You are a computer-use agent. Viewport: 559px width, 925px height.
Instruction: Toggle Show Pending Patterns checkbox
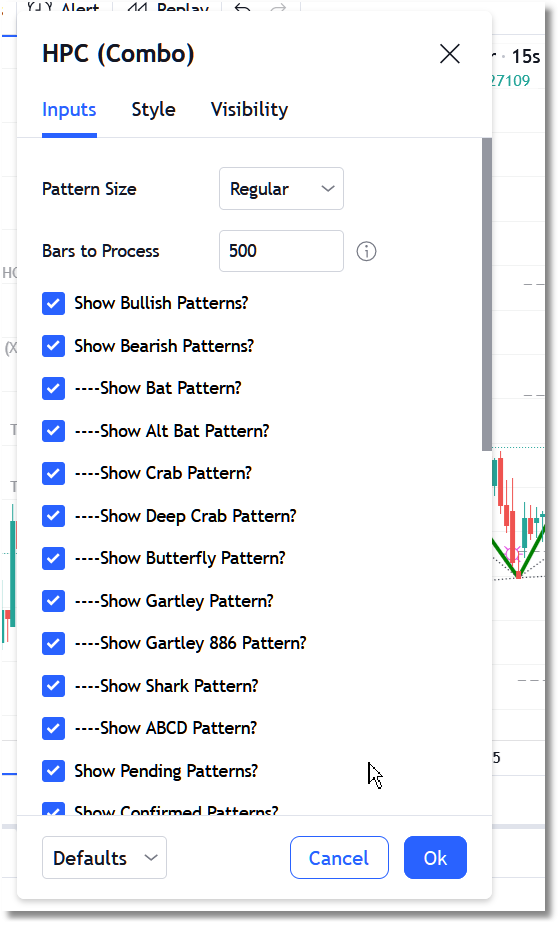(x=54, y=770)
